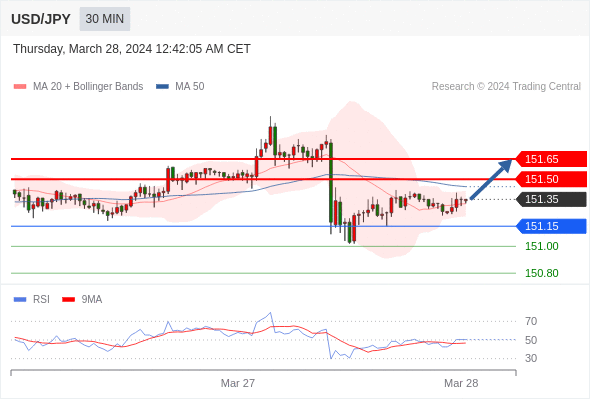The image size is (590, 400).
Task: Toggle the 9MA legend label
Action: click(x=92, y=300)
